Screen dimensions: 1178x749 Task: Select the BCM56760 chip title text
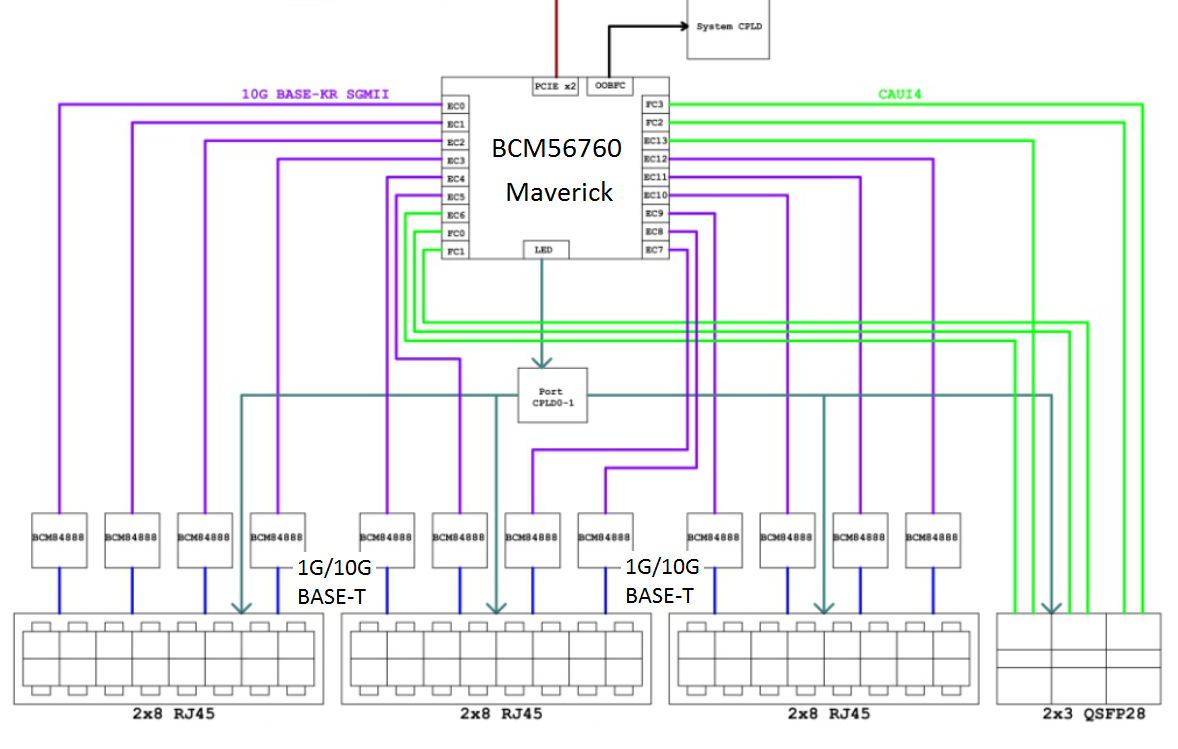click(556, 148)
